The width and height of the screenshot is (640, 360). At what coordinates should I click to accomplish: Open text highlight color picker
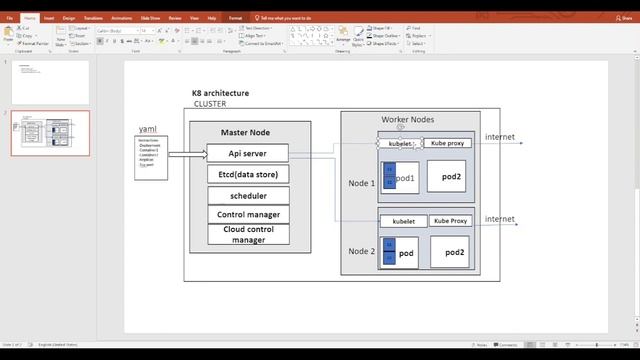coord(162,41)
